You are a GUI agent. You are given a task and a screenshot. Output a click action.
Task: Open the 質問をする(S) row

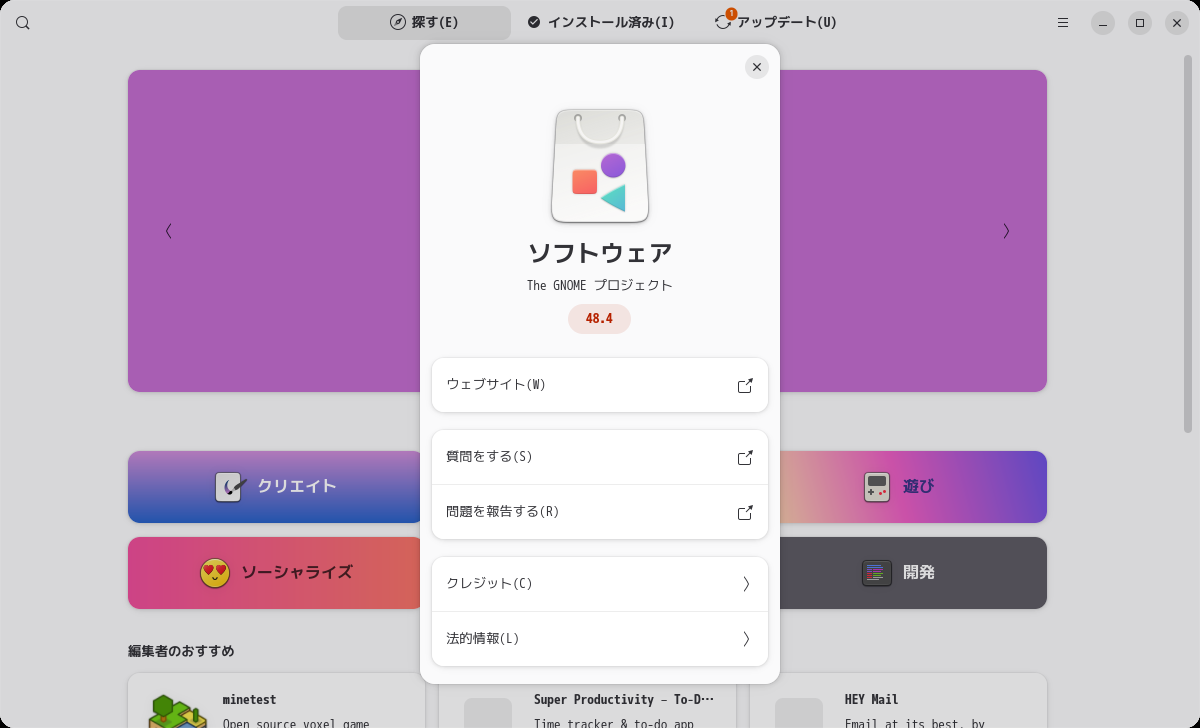pyautogui.click(x=600, y=457)
